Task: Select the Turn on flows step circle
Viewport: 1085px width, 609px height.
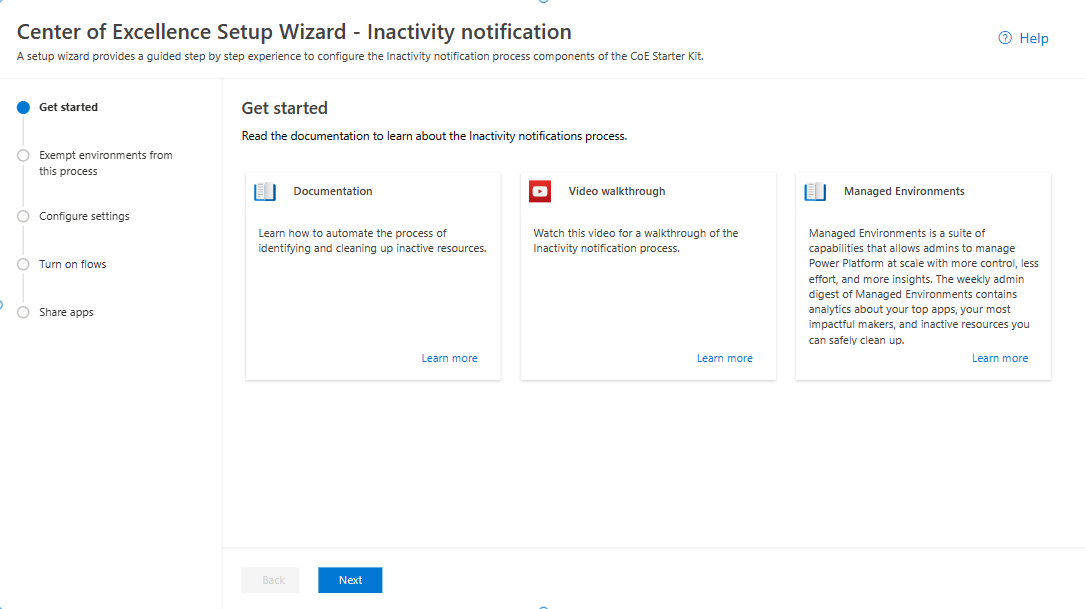Action: click(x=24, y=264)
